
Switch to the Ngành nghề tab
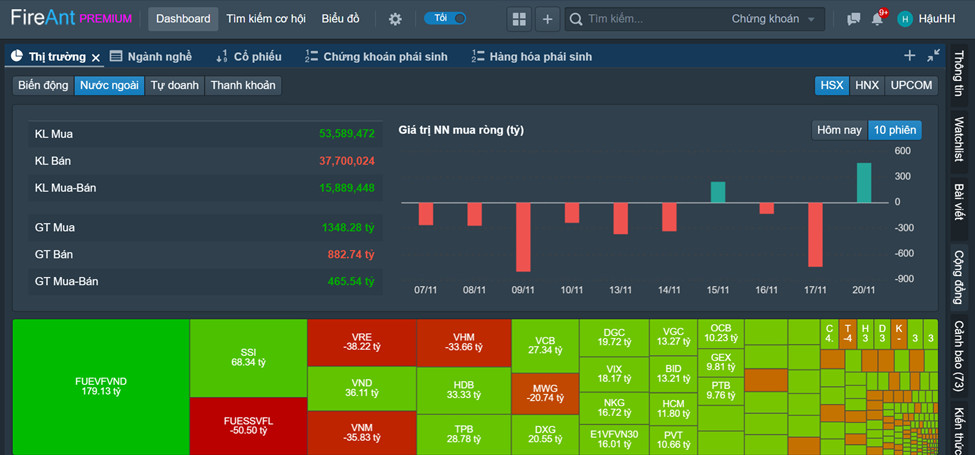[152, 57]
